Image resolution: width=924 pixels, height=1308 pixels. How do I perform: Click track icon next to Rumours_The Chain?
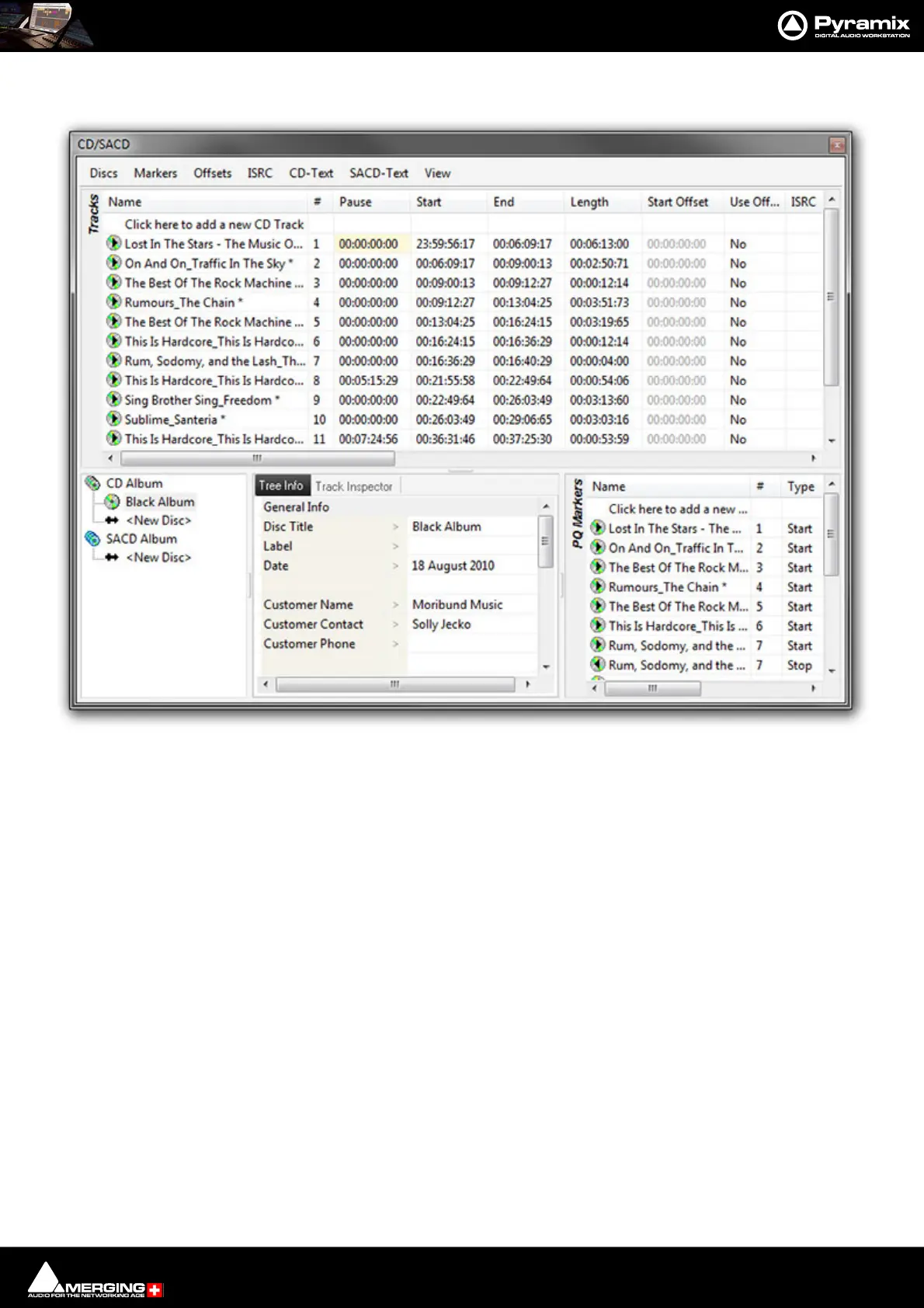[x=114, y=302]
